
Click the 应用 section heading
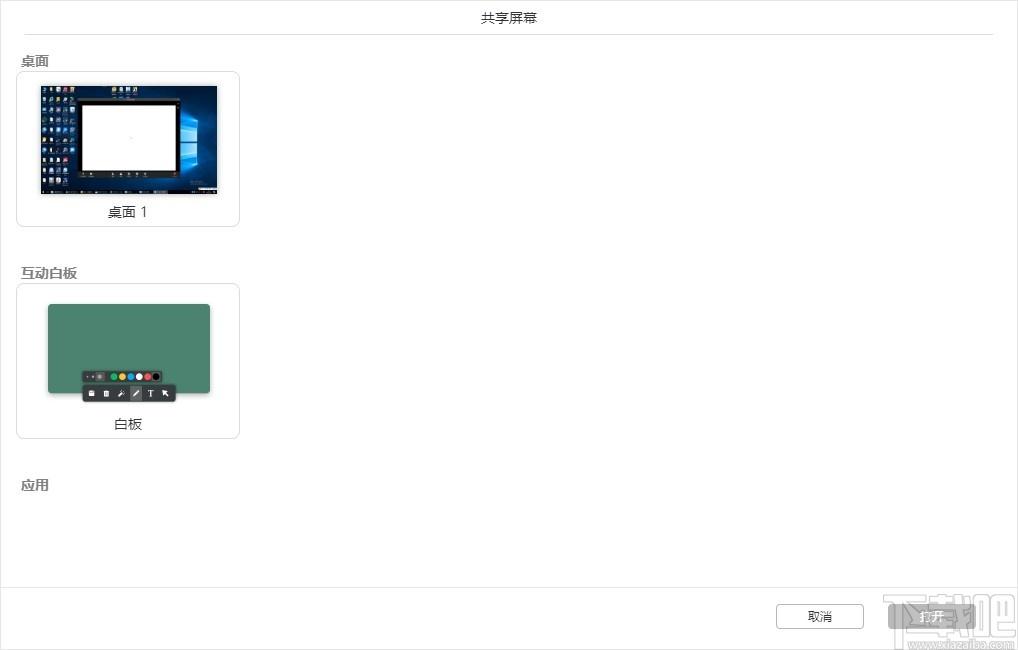coord(34,485)
